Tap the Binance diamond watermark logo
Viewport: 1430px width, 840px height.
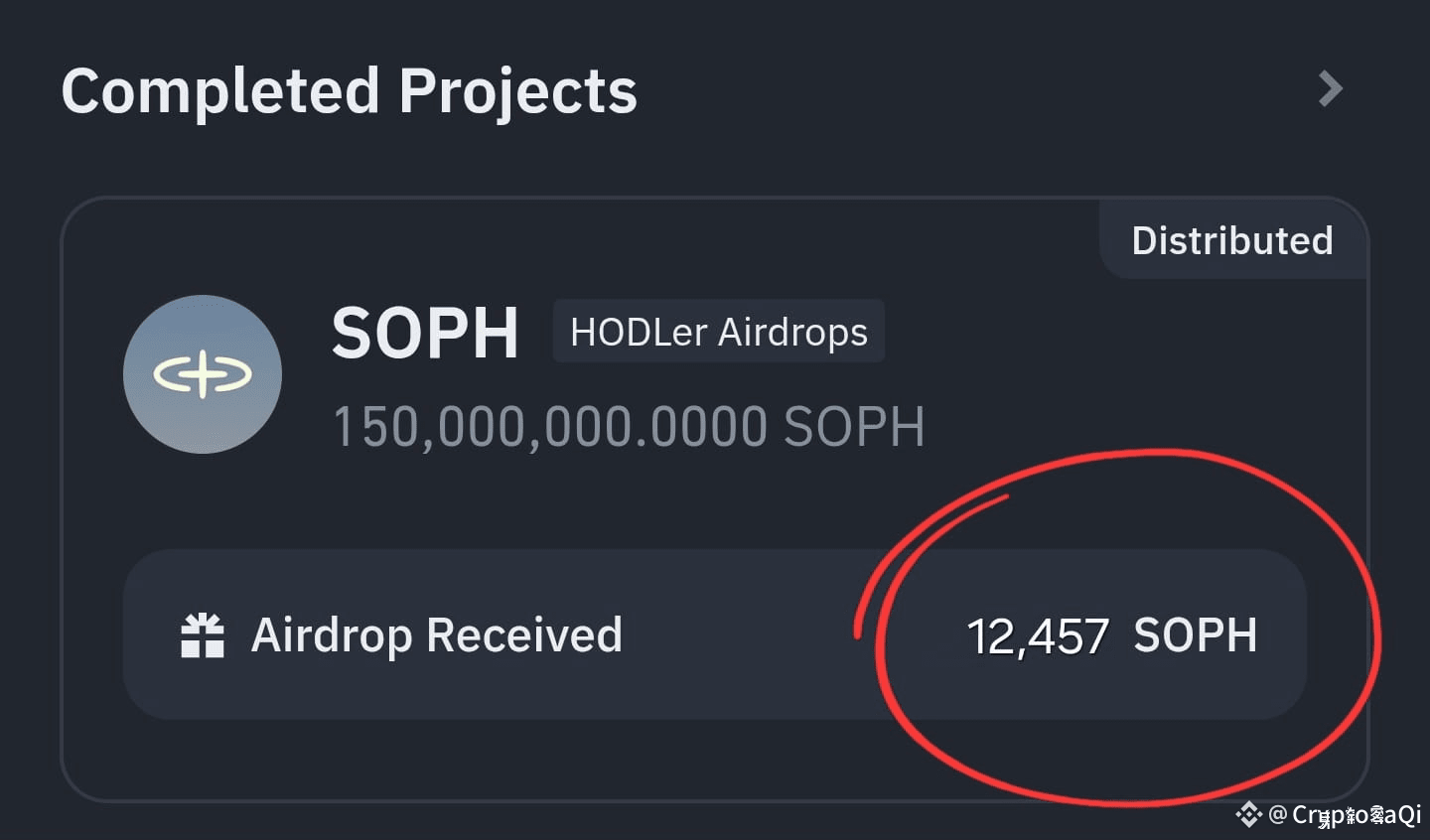click(x=1248, y=815)
